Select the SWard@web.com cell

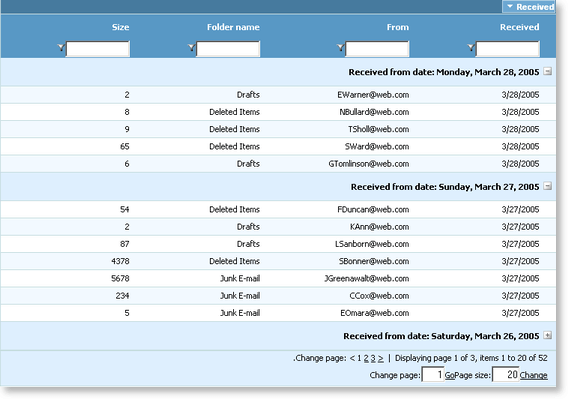point(377,146)
